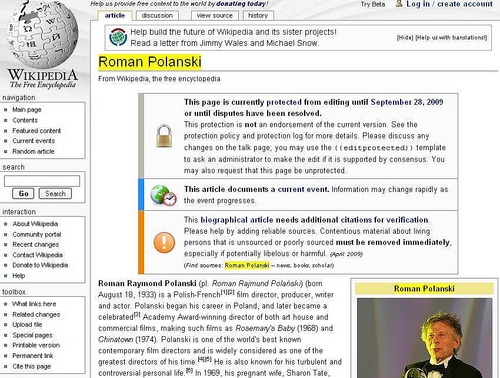Viewport: 500px width, 378px height.
Task: Click the Wikimedia logo in the banner
Action: (x=118, y=37)
